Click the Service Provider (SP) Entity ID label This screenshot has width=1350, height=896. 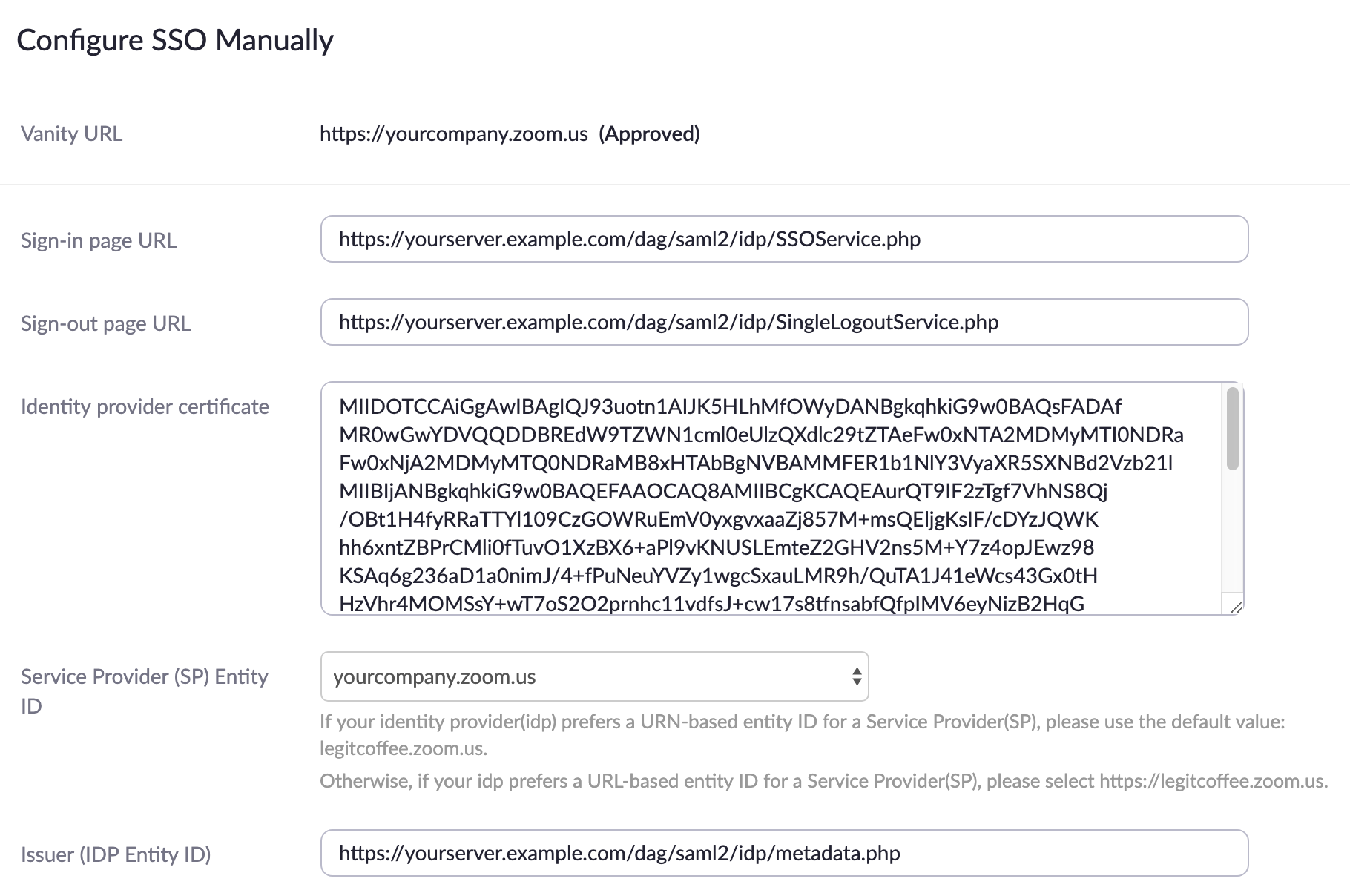(144, 676)
